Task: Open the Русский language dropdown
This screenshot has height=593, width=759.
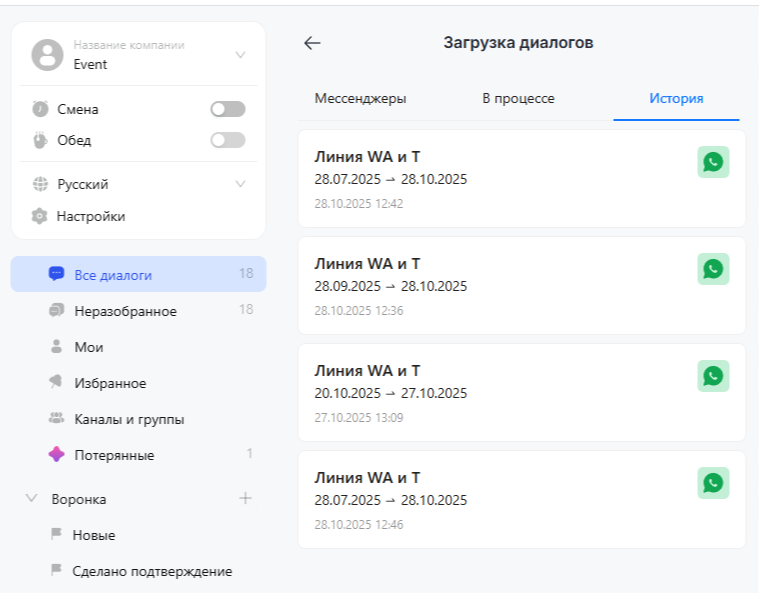Action: tap(240, 184)
